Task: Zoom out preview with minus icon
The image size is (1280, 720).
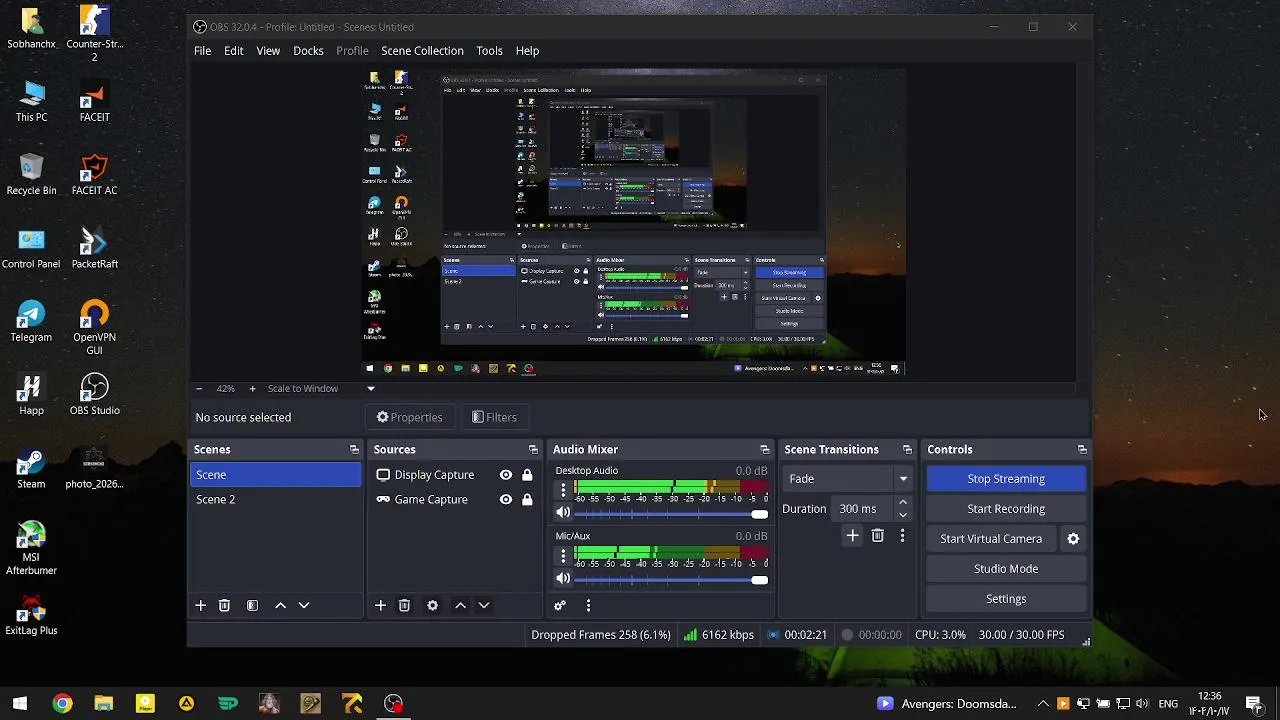Action: pos(199,388)
